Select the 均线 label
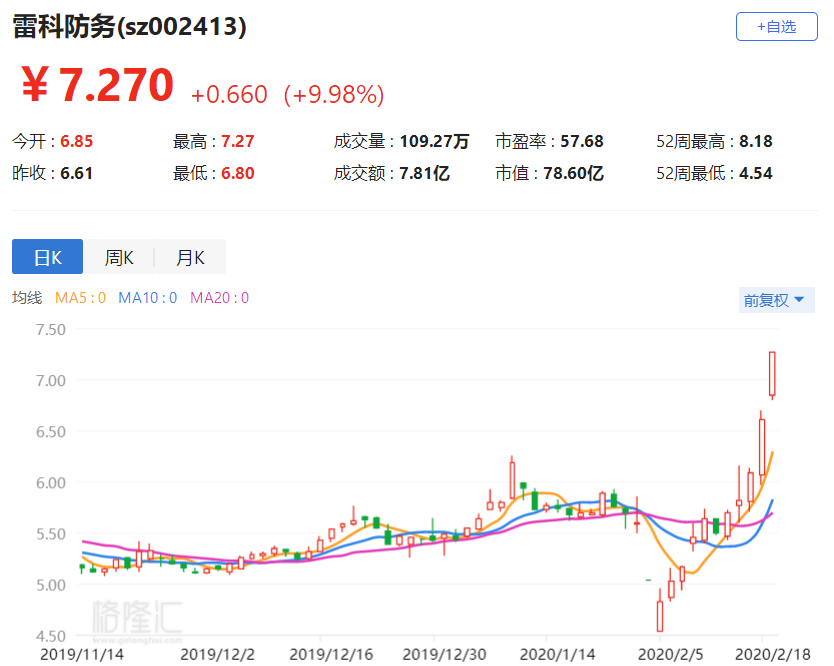 tap(27, 297)
